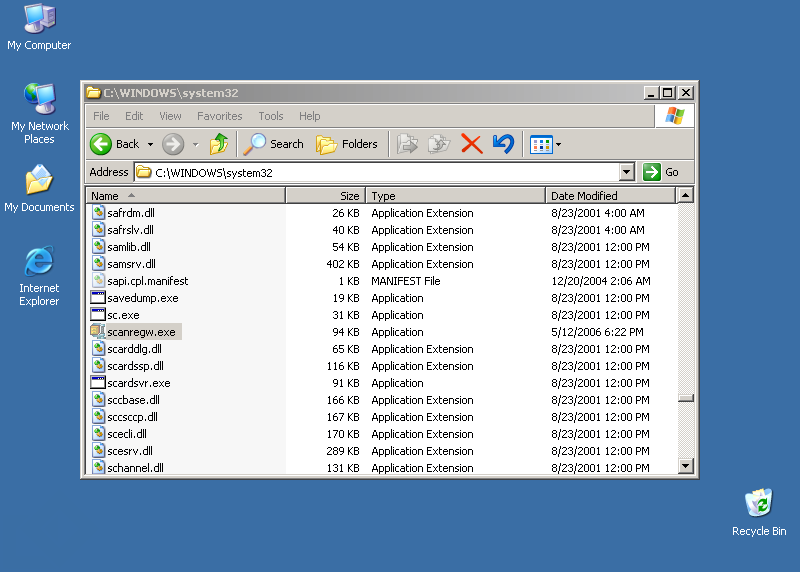Select the safrslv.dll file icon

pyautogui.click(x=98, y=230)
